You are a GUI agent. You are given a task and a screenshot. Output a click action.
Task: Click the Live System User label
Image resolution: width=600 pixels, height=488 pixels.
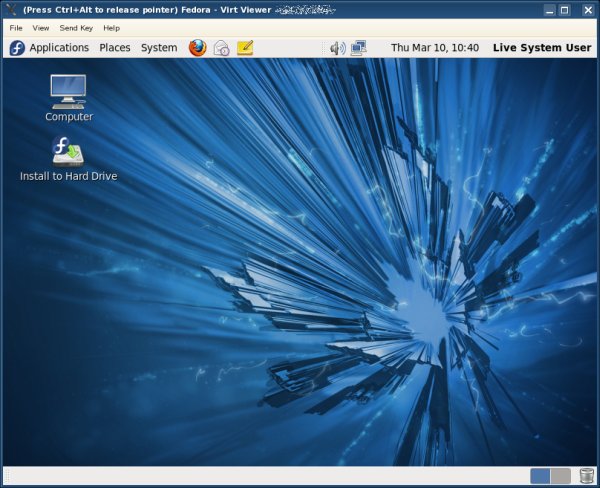click(542, 48)
